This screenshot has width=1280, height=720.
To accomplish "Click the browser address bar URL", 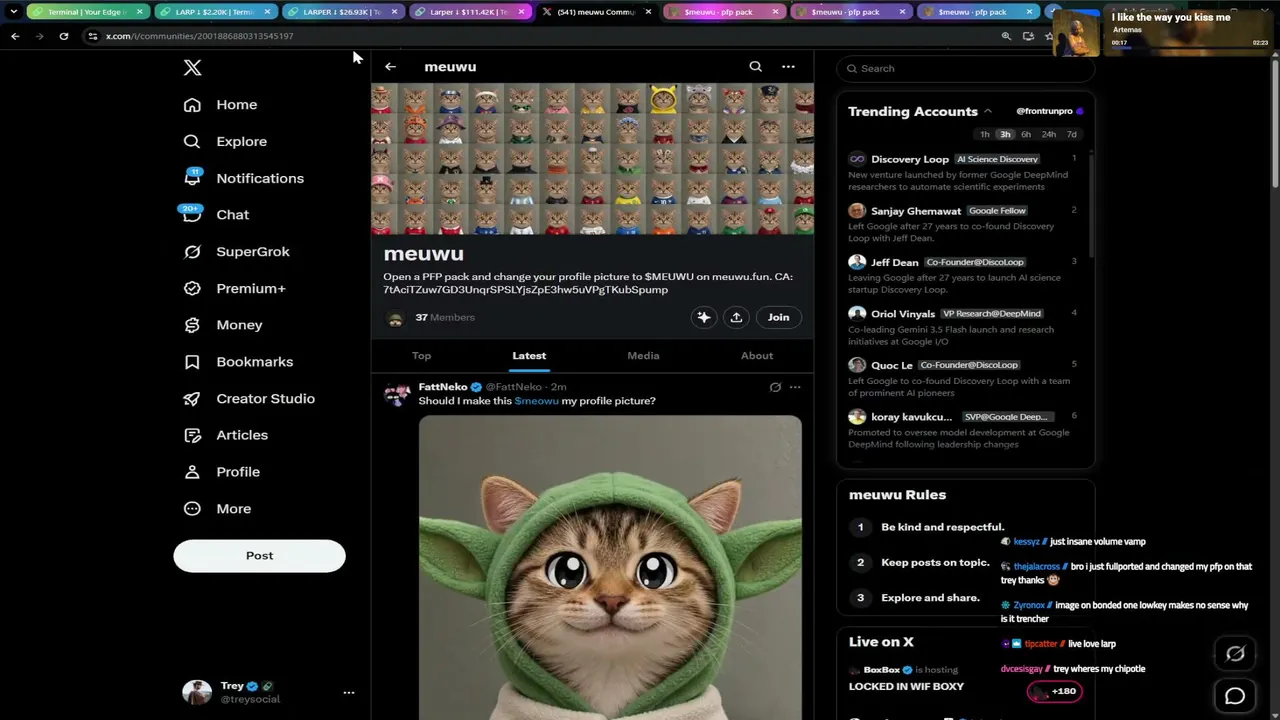I will pos(200,36).
